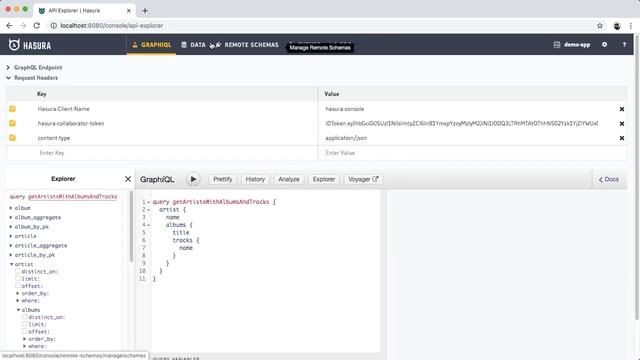Click the application/json header value
Viewport: 640px width, 360px height.
[346, 138]
